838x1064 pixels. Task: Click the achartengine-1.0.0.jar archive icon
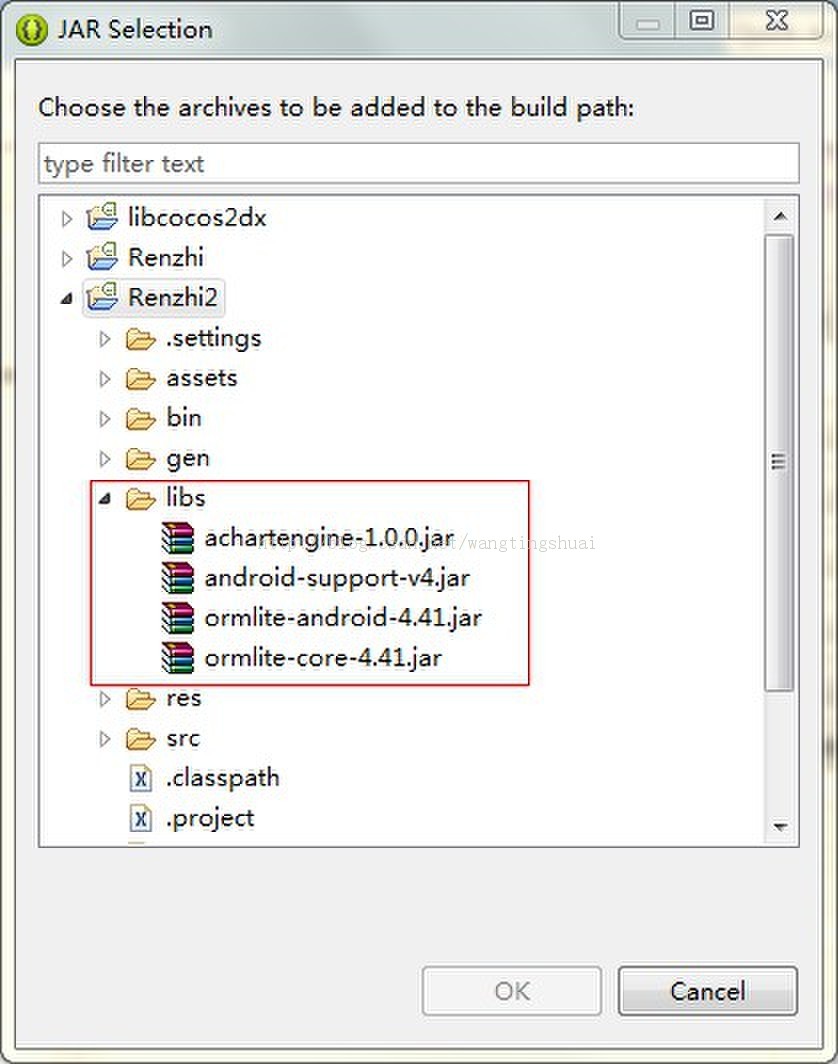178,538
